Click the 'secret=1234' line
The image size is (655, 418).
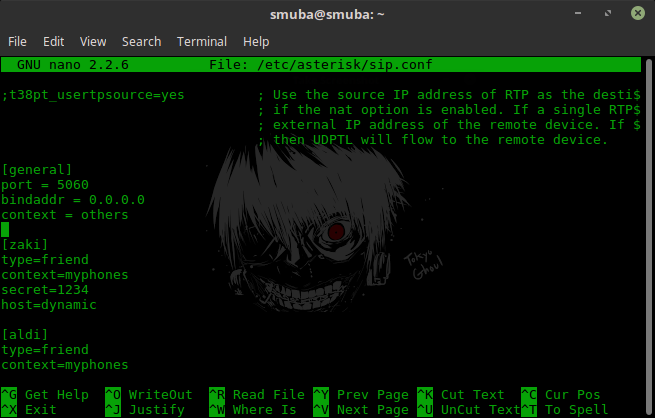click(x=45, y=289)
